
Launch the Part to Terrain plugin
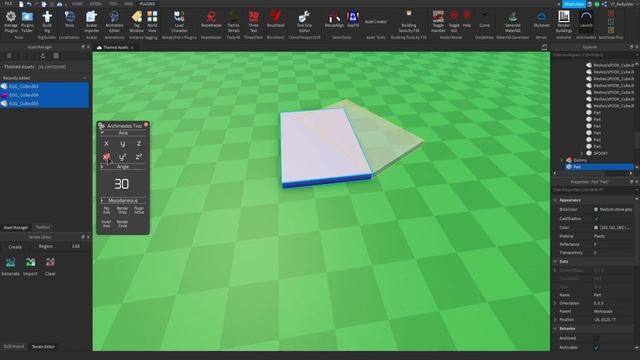(233, 22)
